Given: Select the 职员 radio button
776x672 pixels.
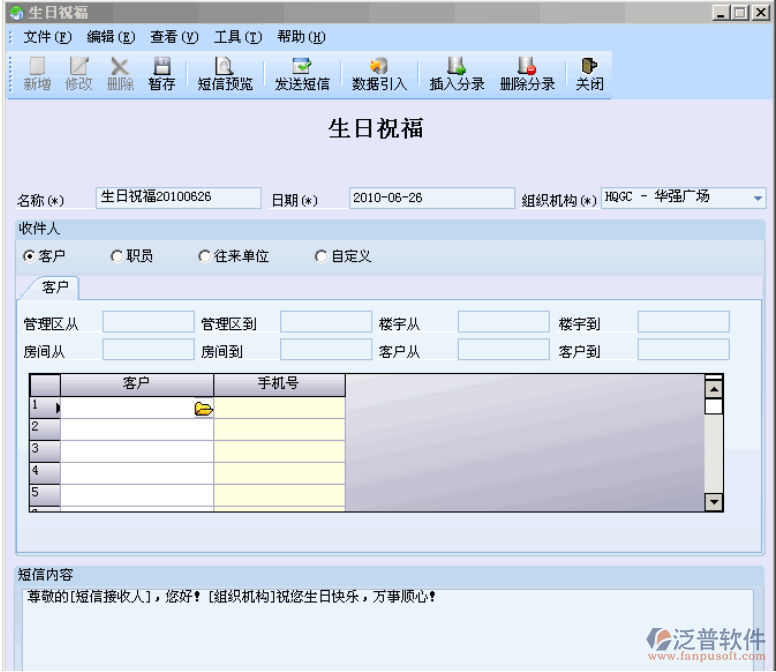Looking at the screenshot, I should coord(116,256).
